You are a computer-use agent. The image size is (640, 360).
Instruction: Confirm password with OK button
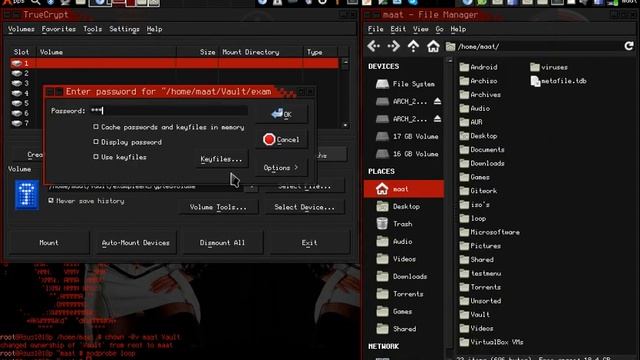pos(282,114)
